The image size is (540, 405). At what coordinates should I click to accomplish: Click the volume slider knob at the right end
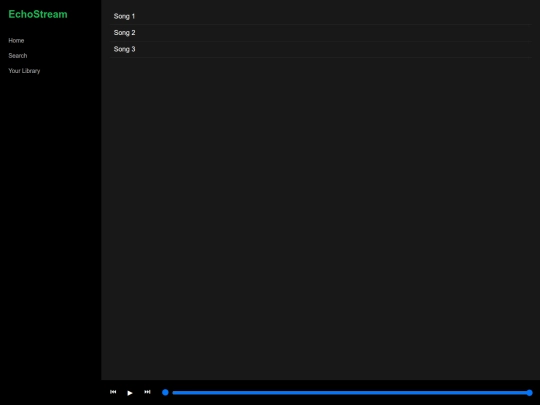tap(529, 392)
